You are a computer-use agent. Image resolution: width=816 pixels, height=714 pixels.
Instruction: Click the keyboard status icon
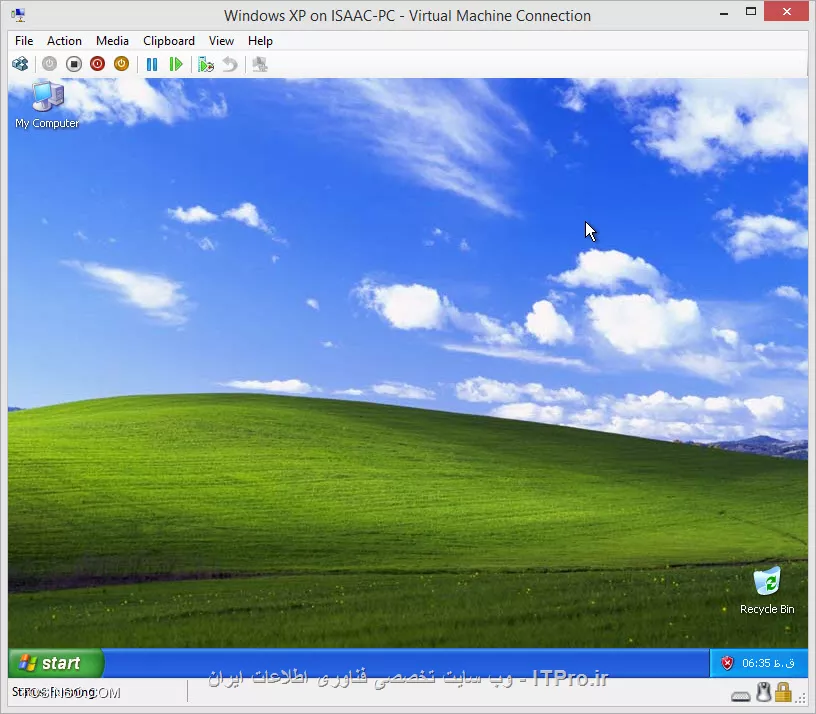tap(741, 696)
